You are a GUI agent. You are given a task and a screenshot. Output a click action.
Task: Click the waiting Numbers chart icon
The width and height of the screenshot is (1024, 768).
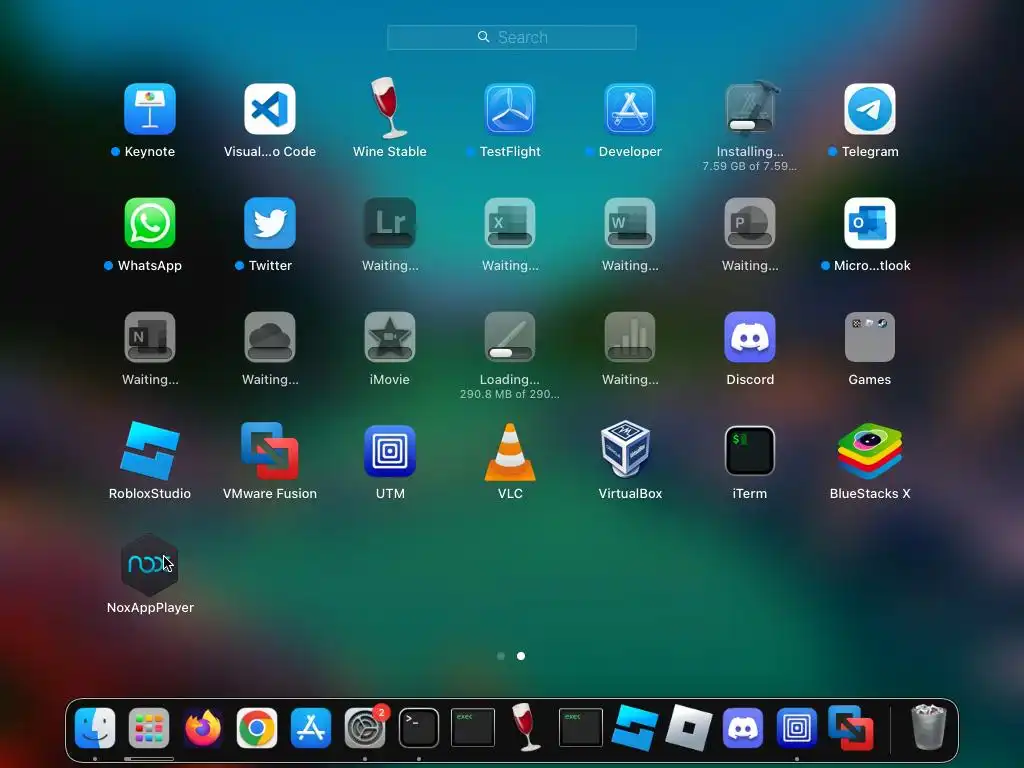pos(630,337)
